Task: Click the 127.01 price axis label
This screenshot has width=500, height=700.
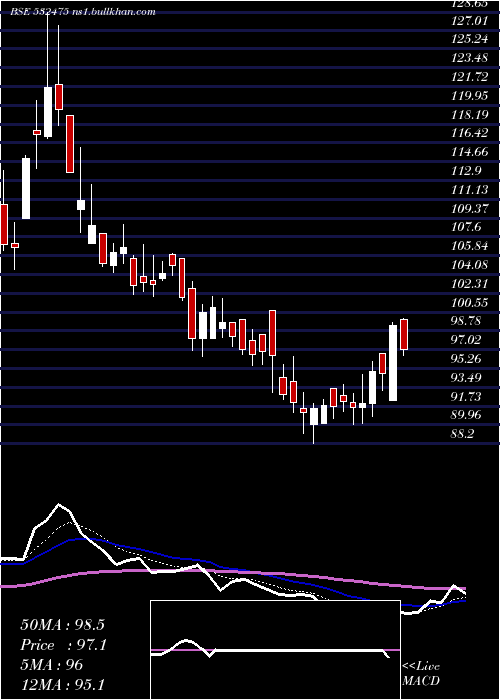Action: pos(468,19)
